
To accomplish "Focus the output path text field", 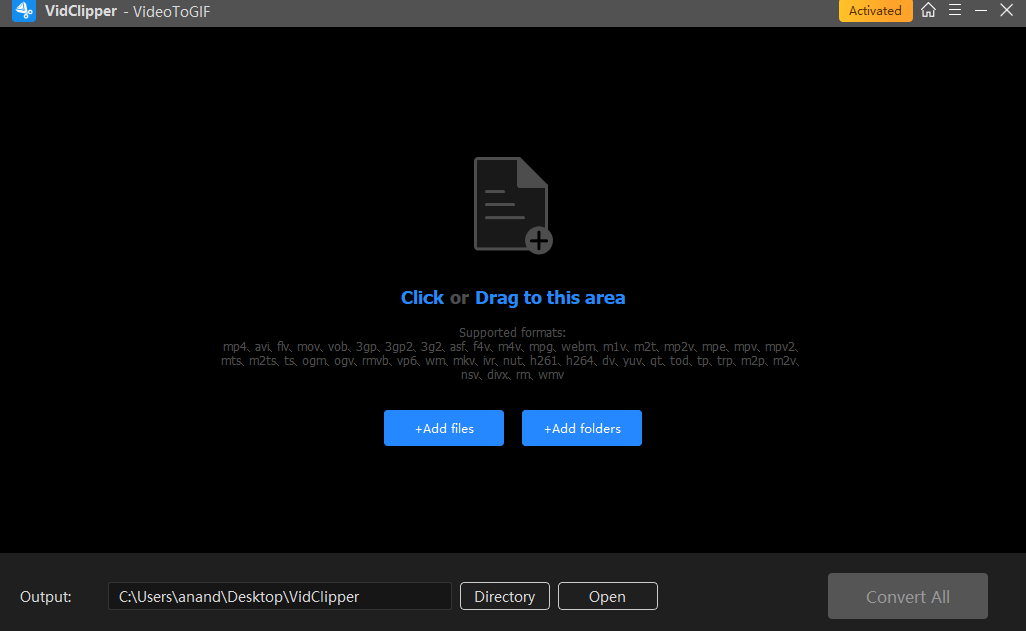I will (279, 596).
